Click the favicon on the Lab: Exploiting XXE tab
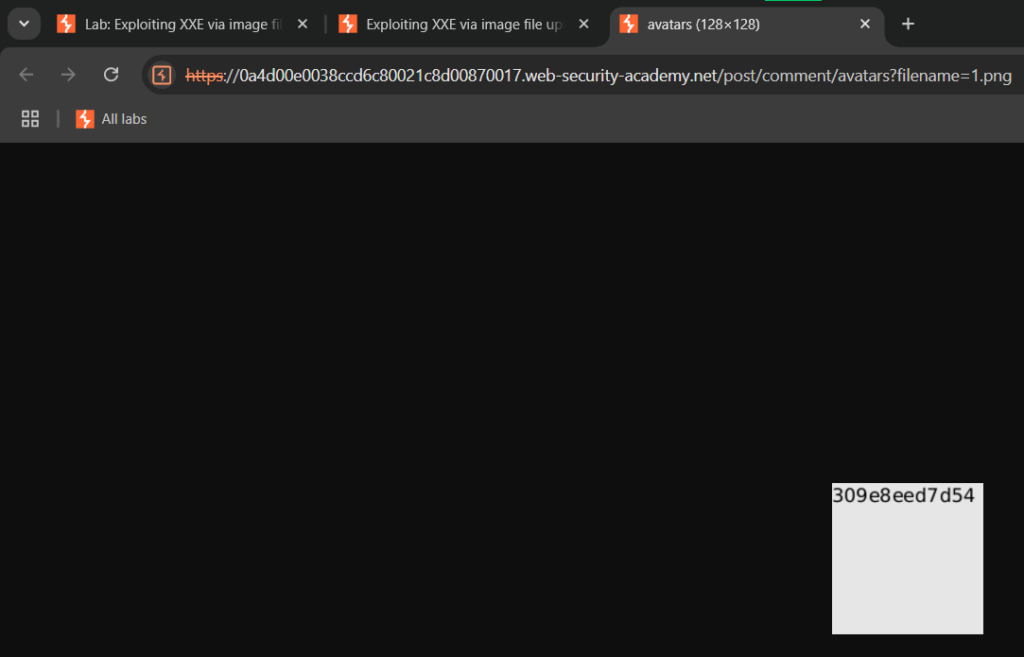The height and width of the screenshot is (657, 1024). (x=66, y=24)
